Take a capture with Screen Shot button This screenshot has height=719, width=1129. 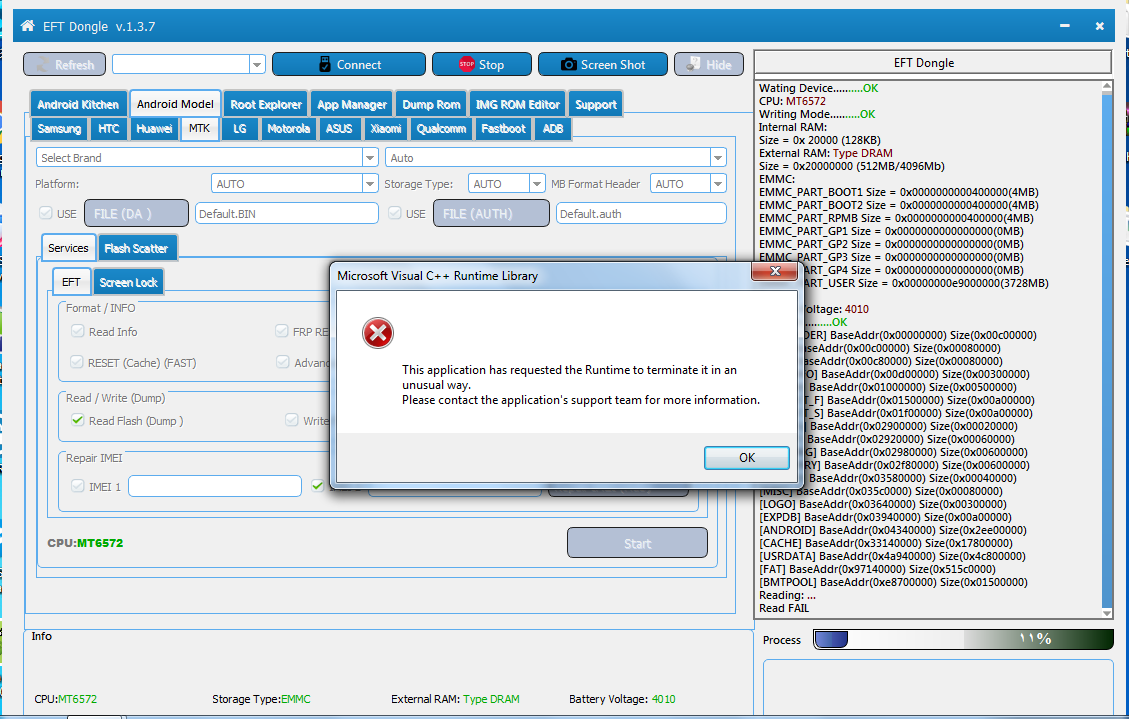click(x=603, y=64)
